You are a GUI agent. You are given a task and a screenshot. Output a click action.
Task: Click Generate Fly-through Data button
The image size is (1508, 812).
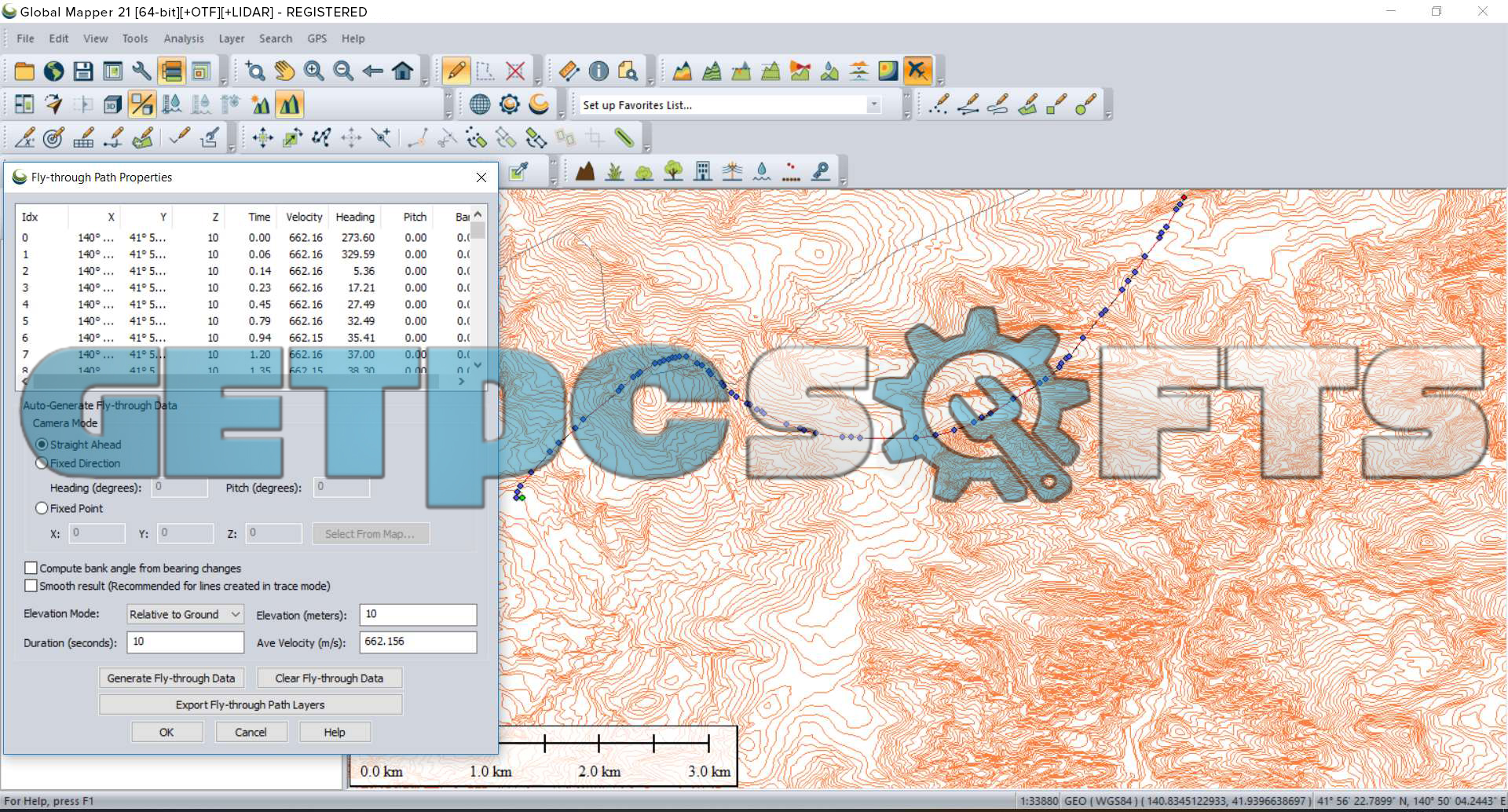point(171,678)
